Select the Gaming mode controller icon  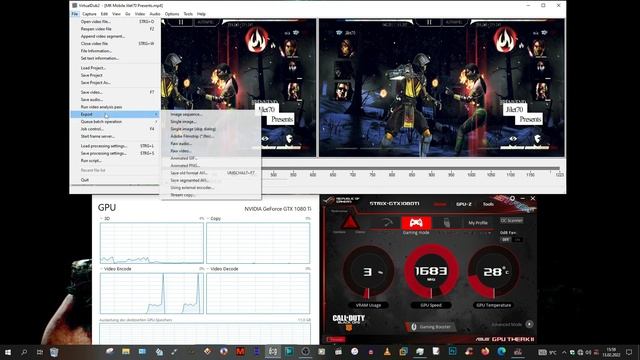pyautogui.click(x=416, y=223)
